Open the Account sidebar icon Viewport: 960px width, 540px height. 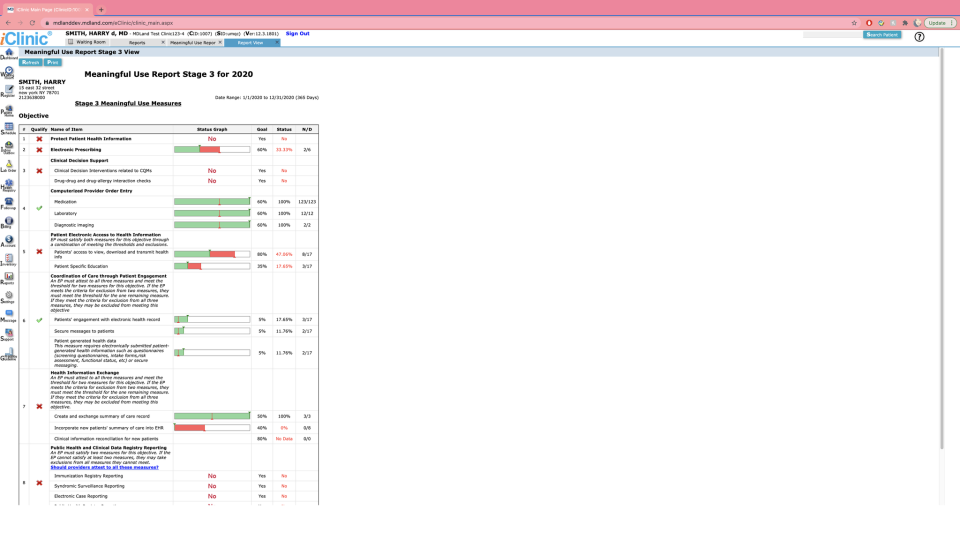tap(9, 241)
